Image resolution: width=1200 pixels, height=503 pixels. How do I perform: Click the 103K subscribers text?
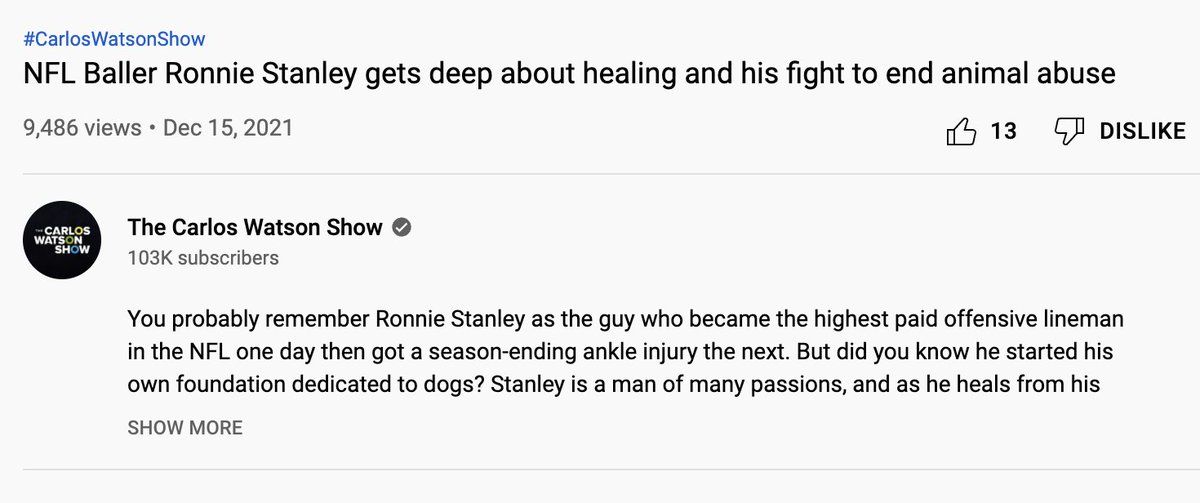[x=203, y=258]
